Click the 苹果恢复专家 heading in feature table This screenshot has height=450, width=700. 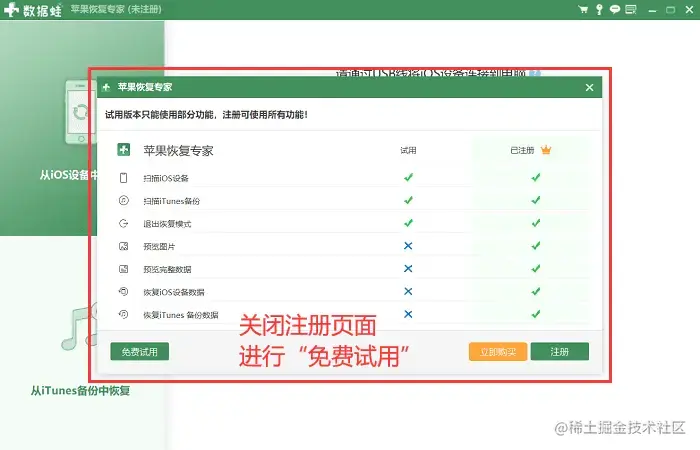178,150
